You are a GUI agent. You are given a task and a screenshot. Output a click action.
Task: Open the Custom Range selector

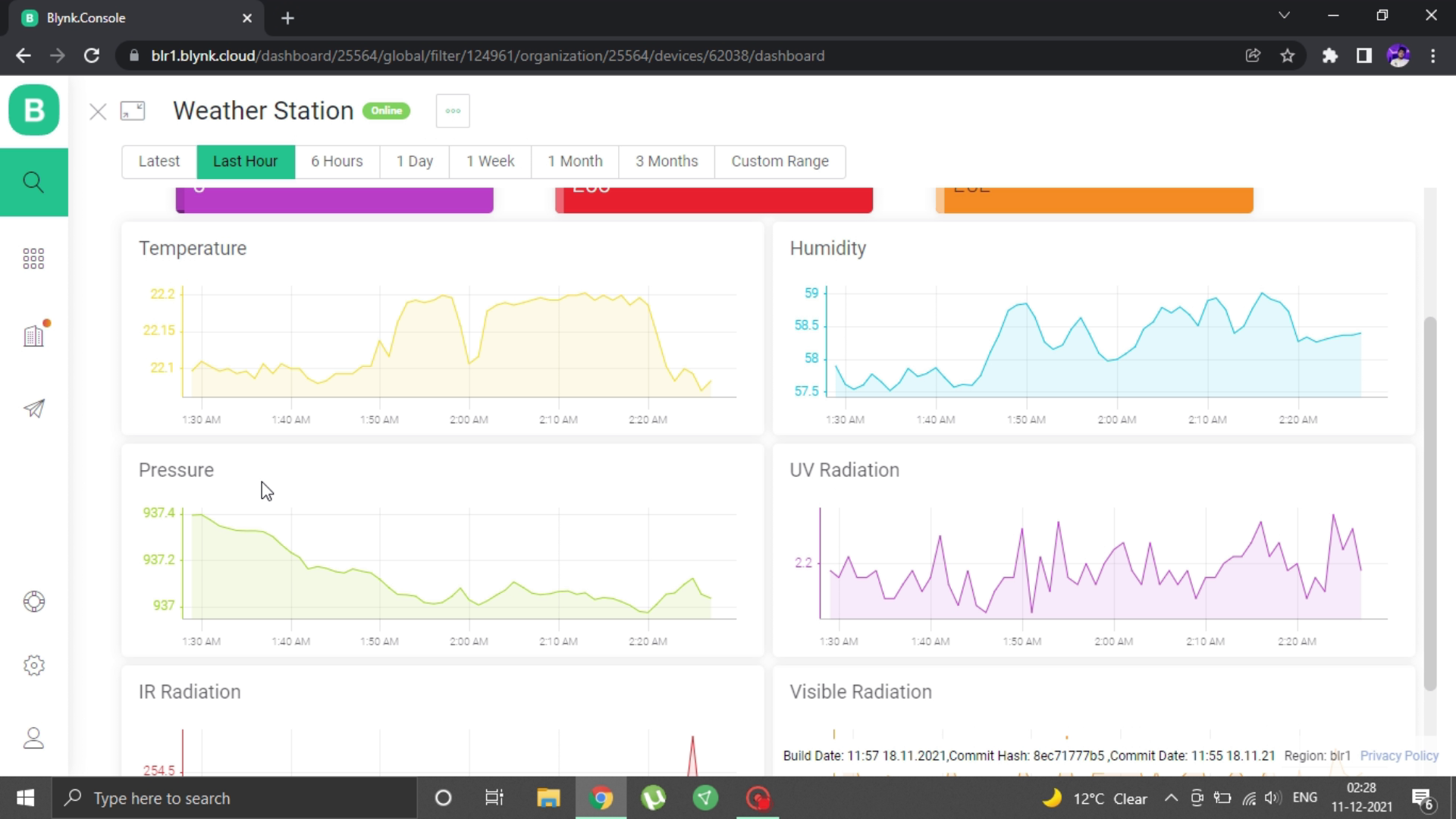pos(780,162)
